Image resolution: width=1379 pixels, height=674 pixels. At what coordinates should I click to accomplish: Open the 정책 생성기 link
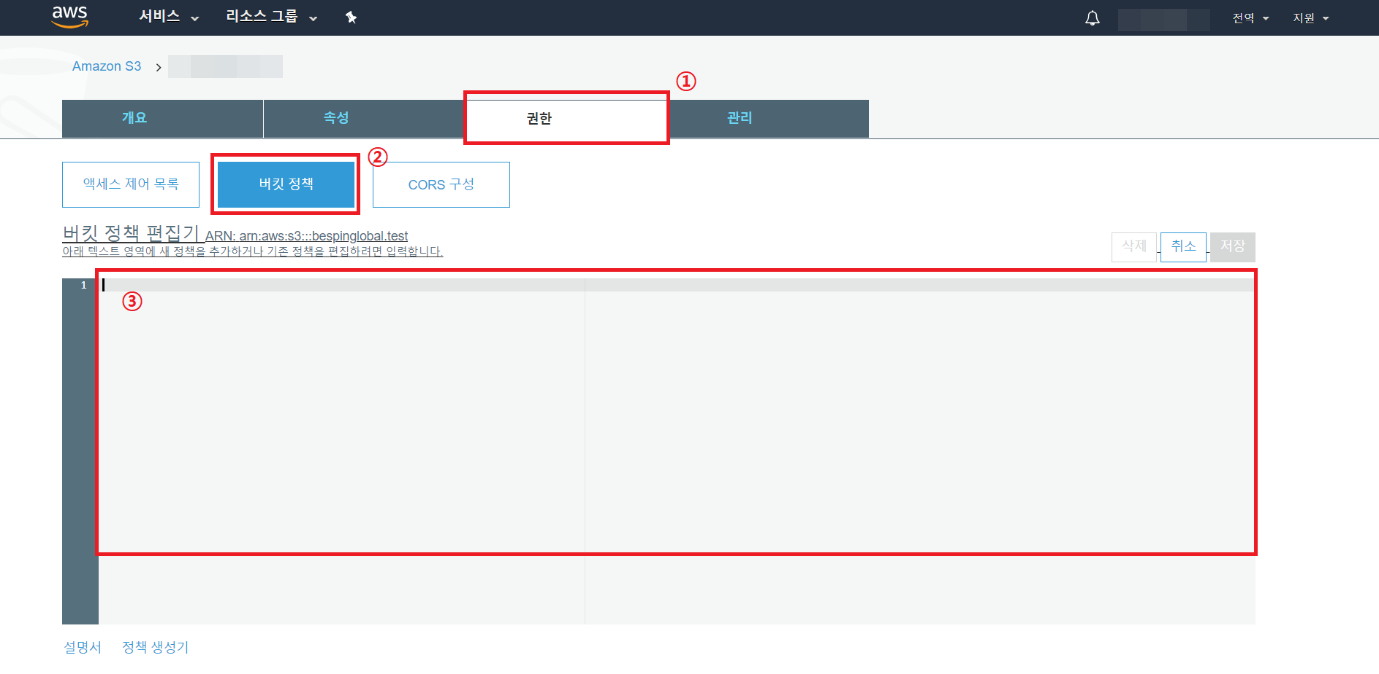155,647
